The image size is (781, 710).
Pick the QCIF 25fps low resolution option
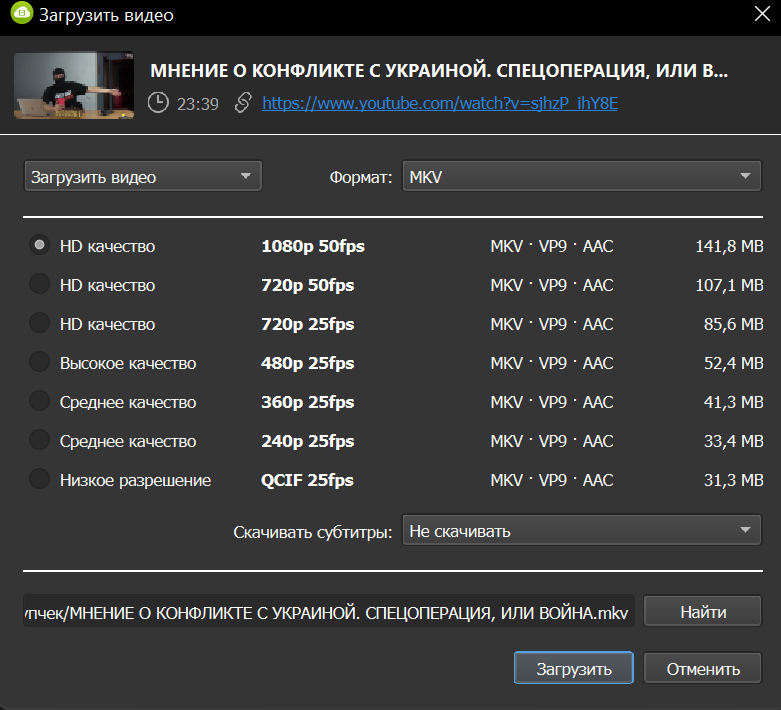click(39, 480)
